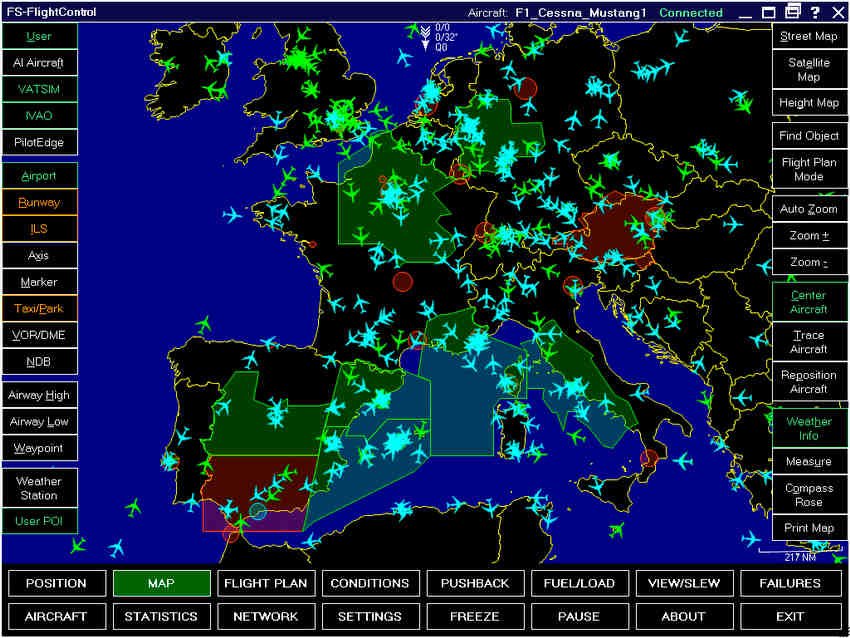Show the Compass Rose overlay

point(808,494)
